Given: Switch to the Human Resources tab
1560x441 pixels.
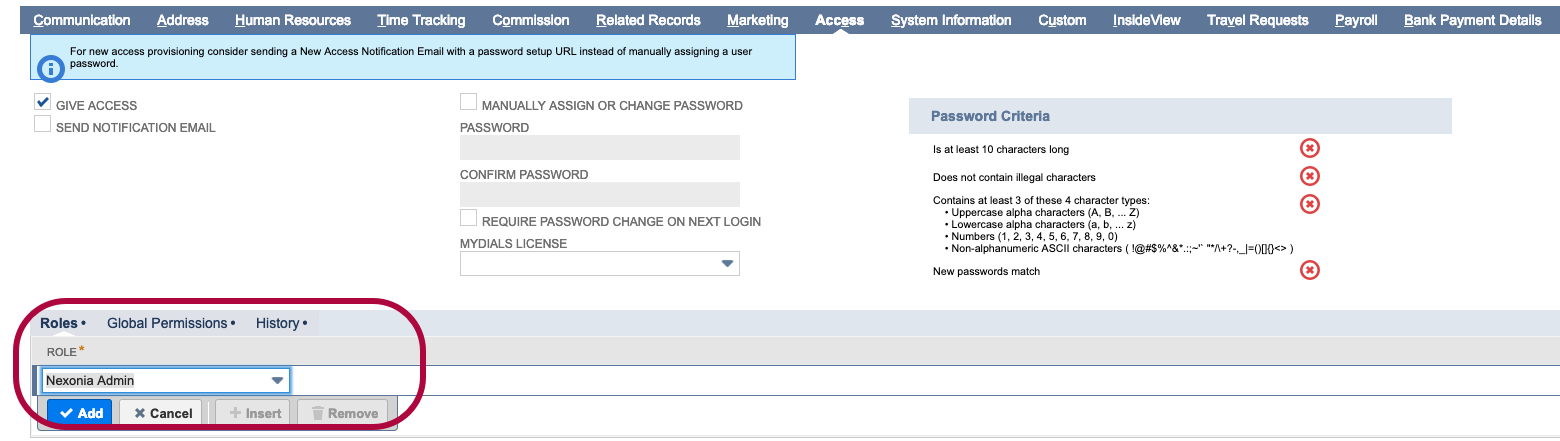Looking at the screenshot, I should pos(293,20).
